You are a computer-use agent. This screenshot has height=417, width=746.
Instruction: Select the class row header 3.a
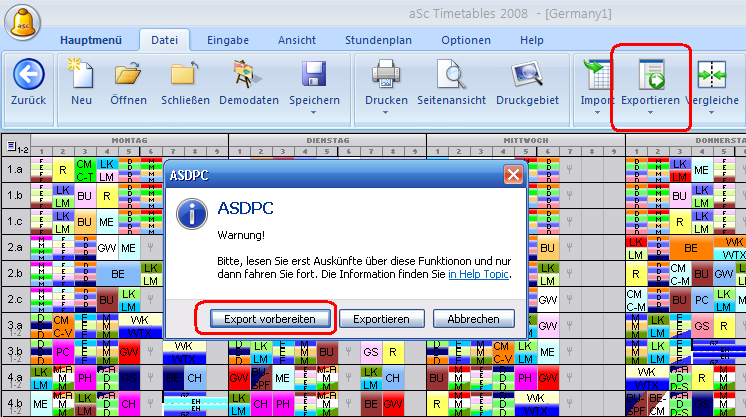[15, 326]
